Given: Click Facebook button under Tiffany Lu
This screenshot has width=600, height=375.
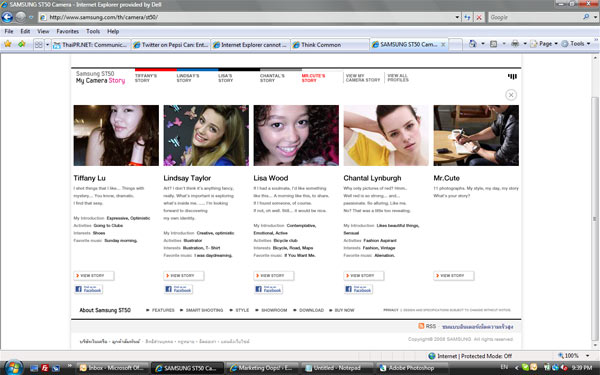Looking at the screenshot, I should point(88,289).
